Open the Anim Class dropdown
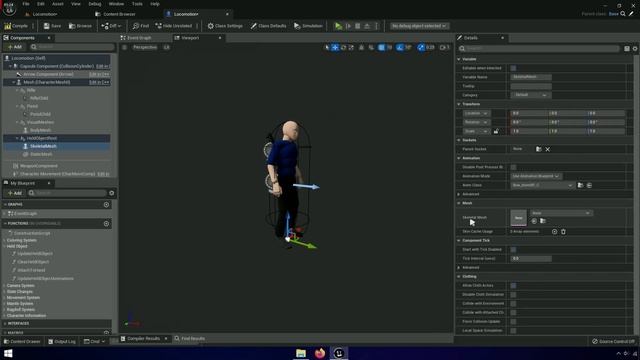The width and height of the screenshot is (640, 360). (x=542, y=185)
